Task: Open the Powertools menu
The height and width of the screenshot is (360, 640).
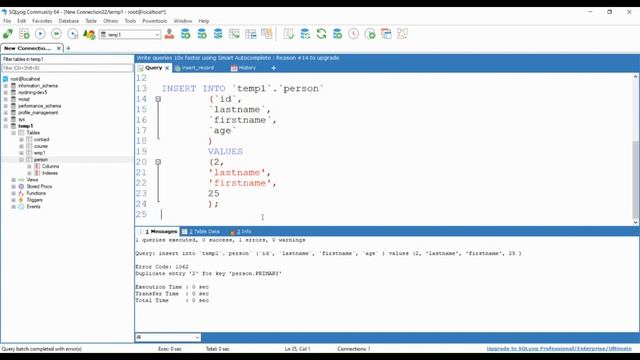Action: (x=155, y=21)
